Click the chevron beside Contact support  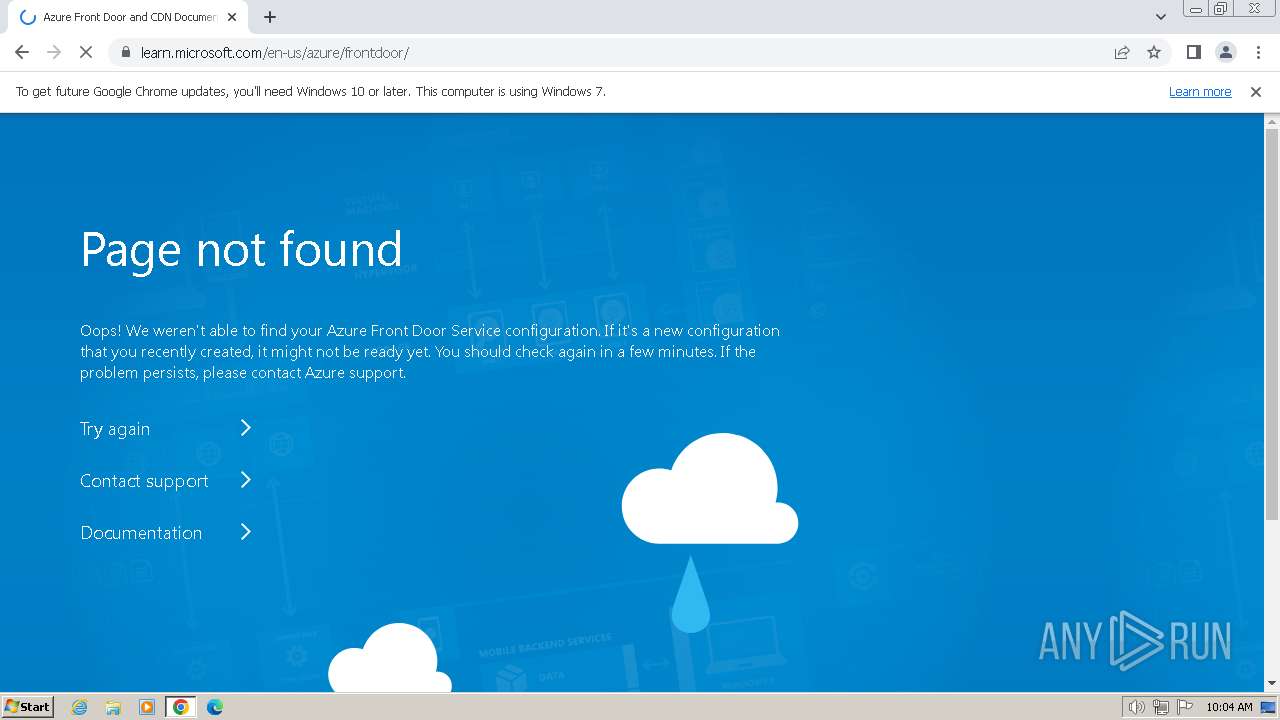coord(245,480)
